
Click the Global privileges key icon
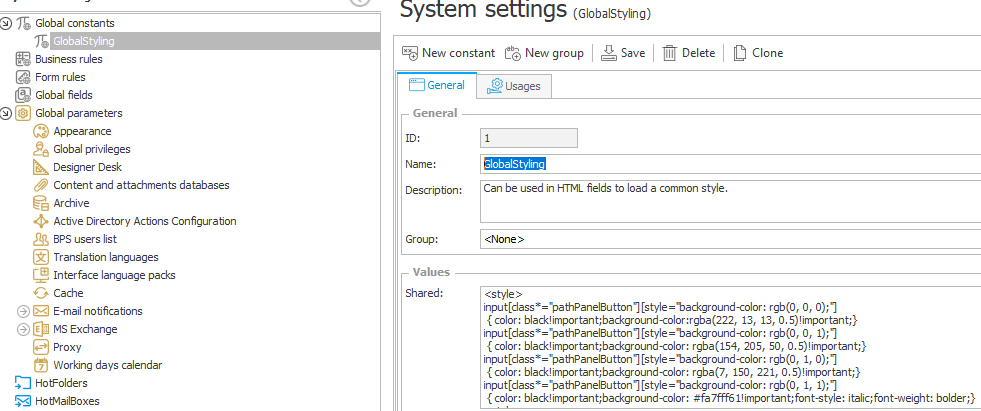(41, 149)
